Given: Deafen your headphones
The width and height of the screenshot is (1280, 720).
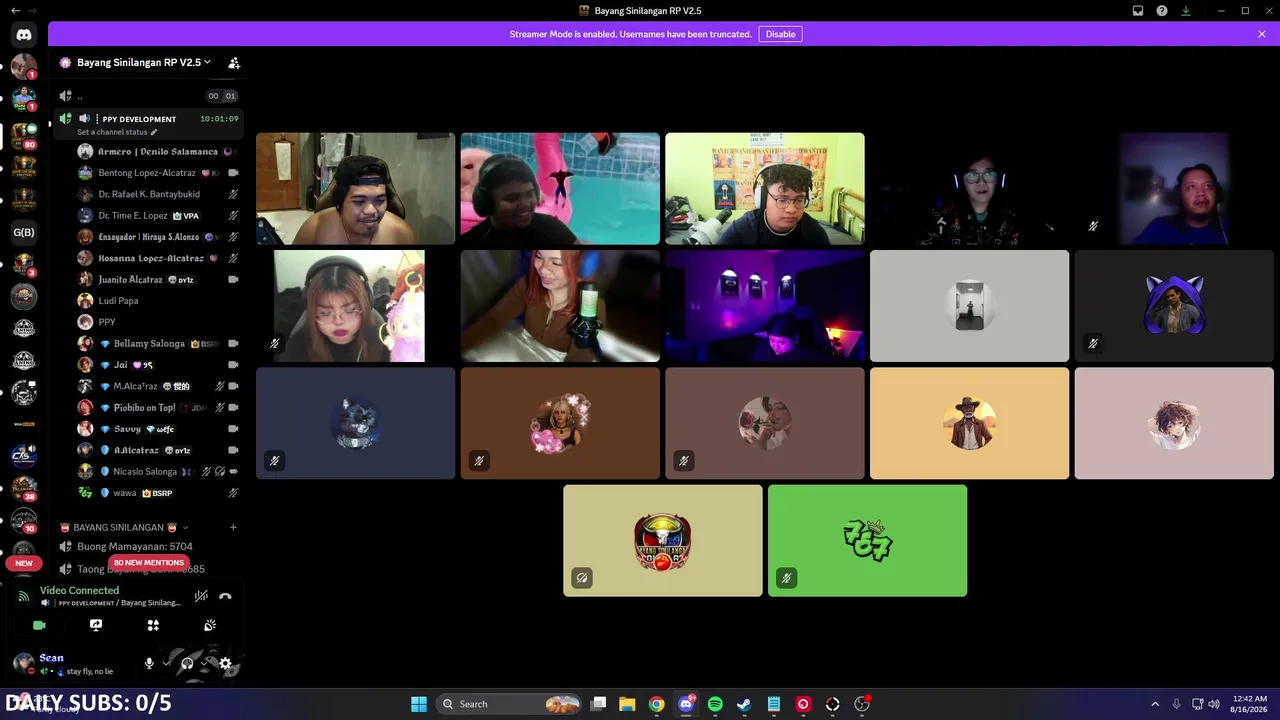Looking at the screenshot, I should (187, 663).
